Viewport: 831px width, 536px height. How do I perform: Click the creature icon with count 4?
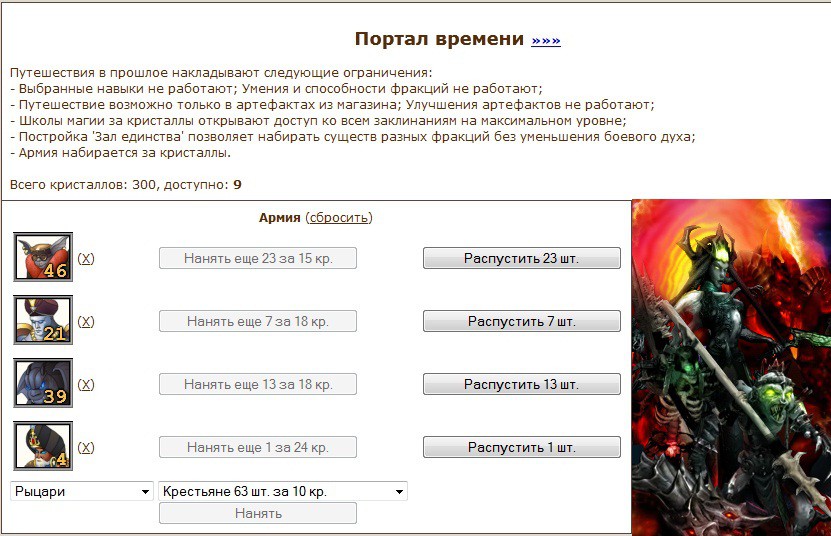43,446
